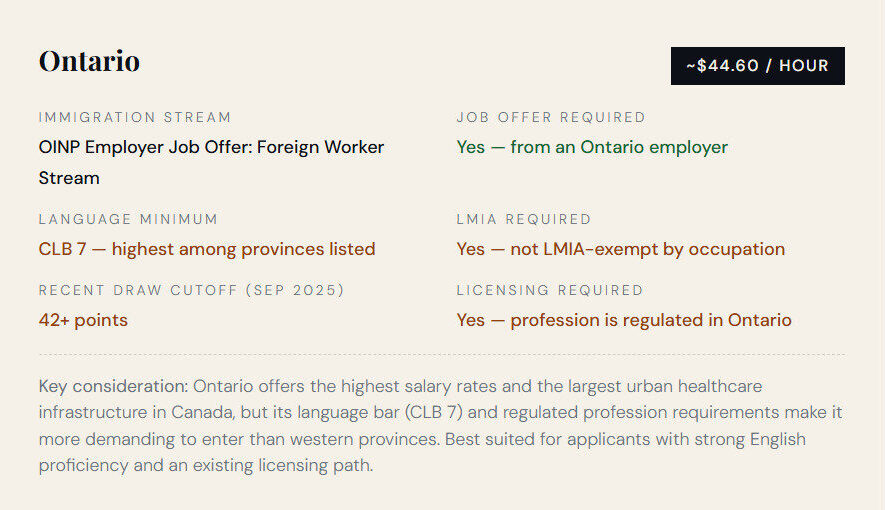
Task: Click Recent Draw Cutoff (Sep 2025) label
Action: point(191,290)
